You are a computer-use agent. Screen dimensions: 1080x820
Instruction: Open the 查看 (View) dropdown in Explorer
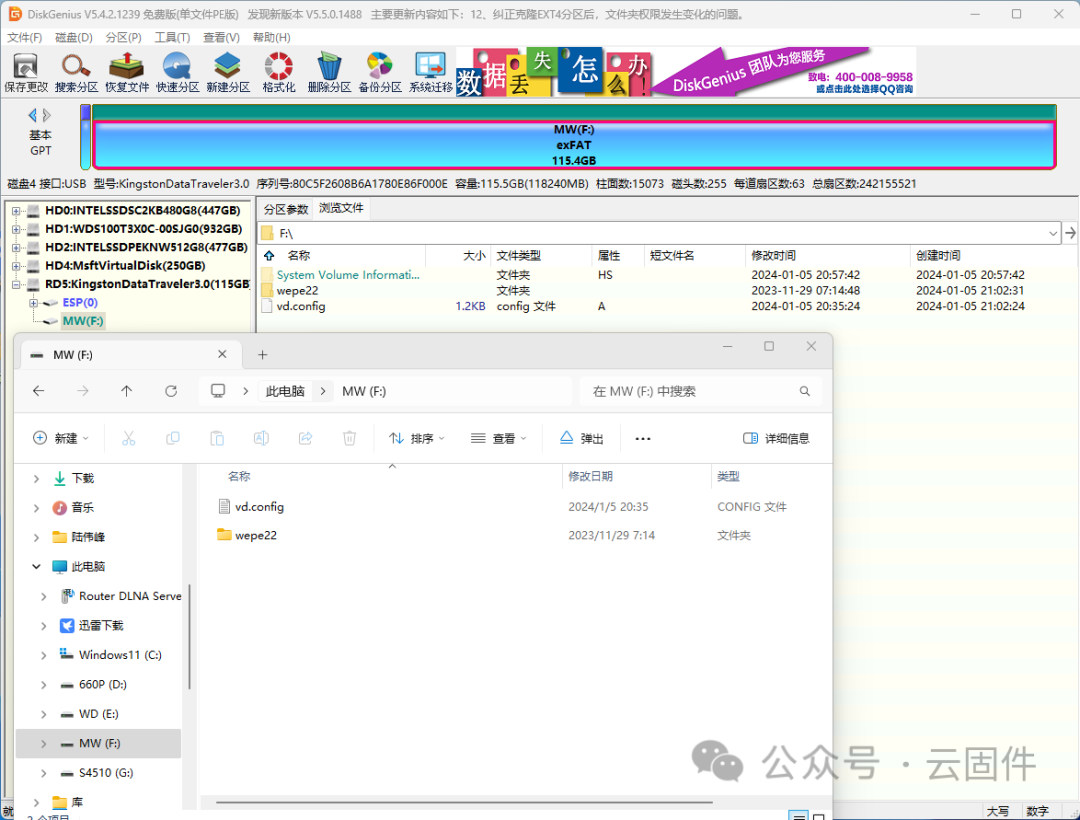coord(499,439)
